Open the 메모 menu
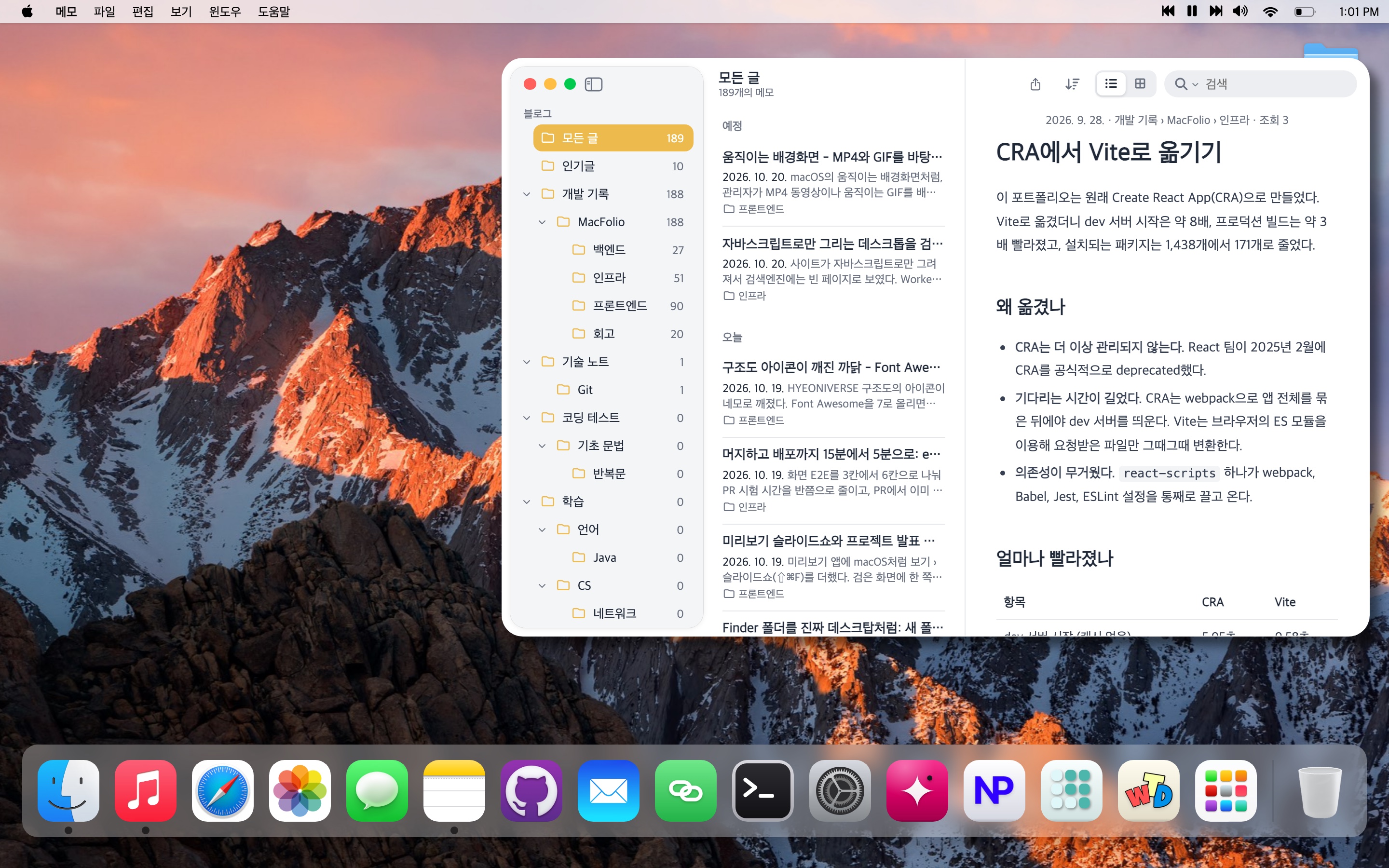The width and height of the screenshot is (1389, 868). point(66,12)
